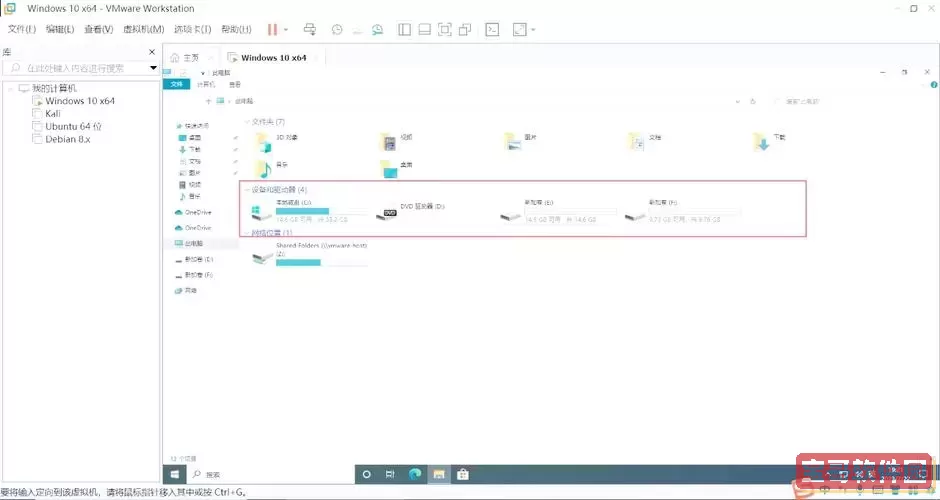940x500 pixels.
Task: Click the send Ctrl+Alt+Del toolbar icon
Action: 310,29
